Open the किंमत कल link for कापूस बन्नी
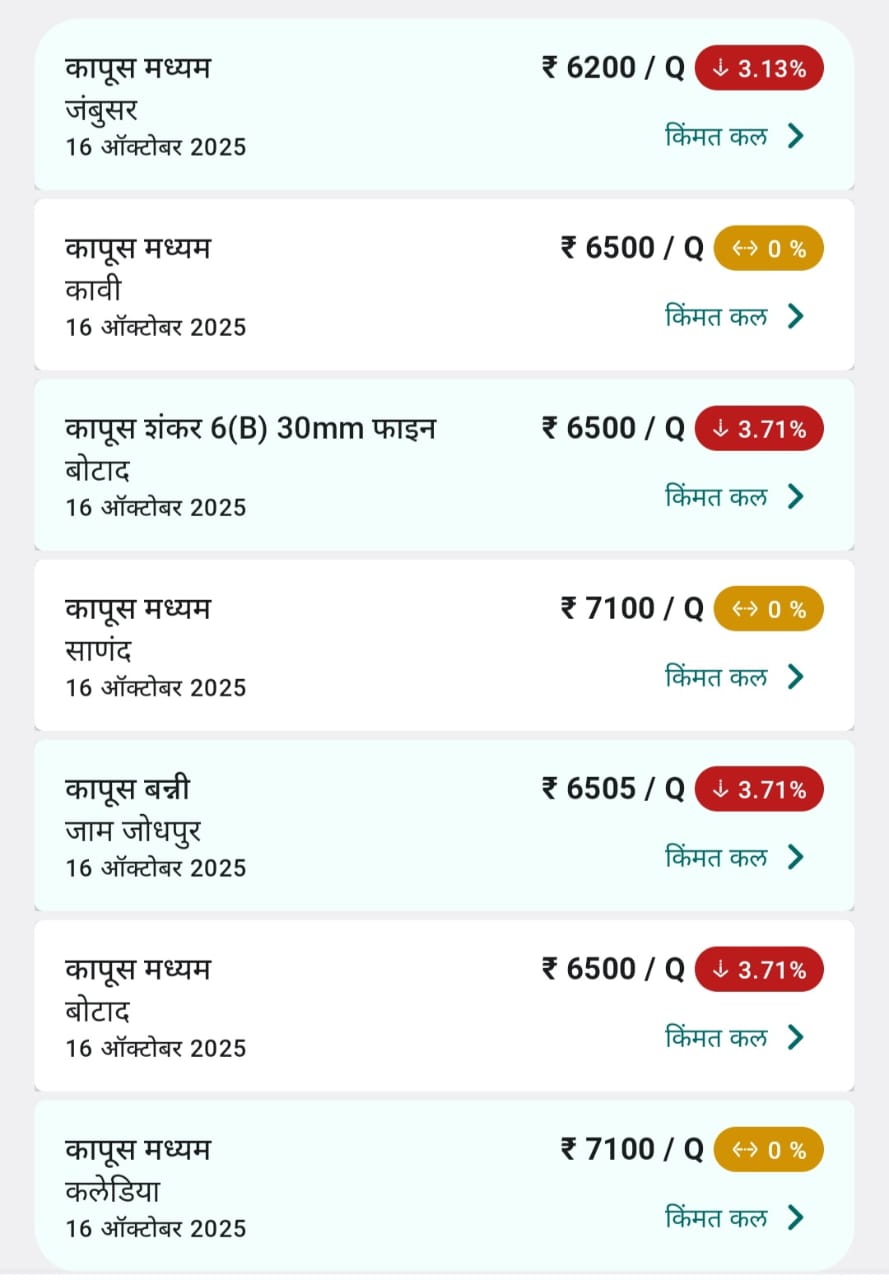889x1280 pixels. [x=716, y=857]
